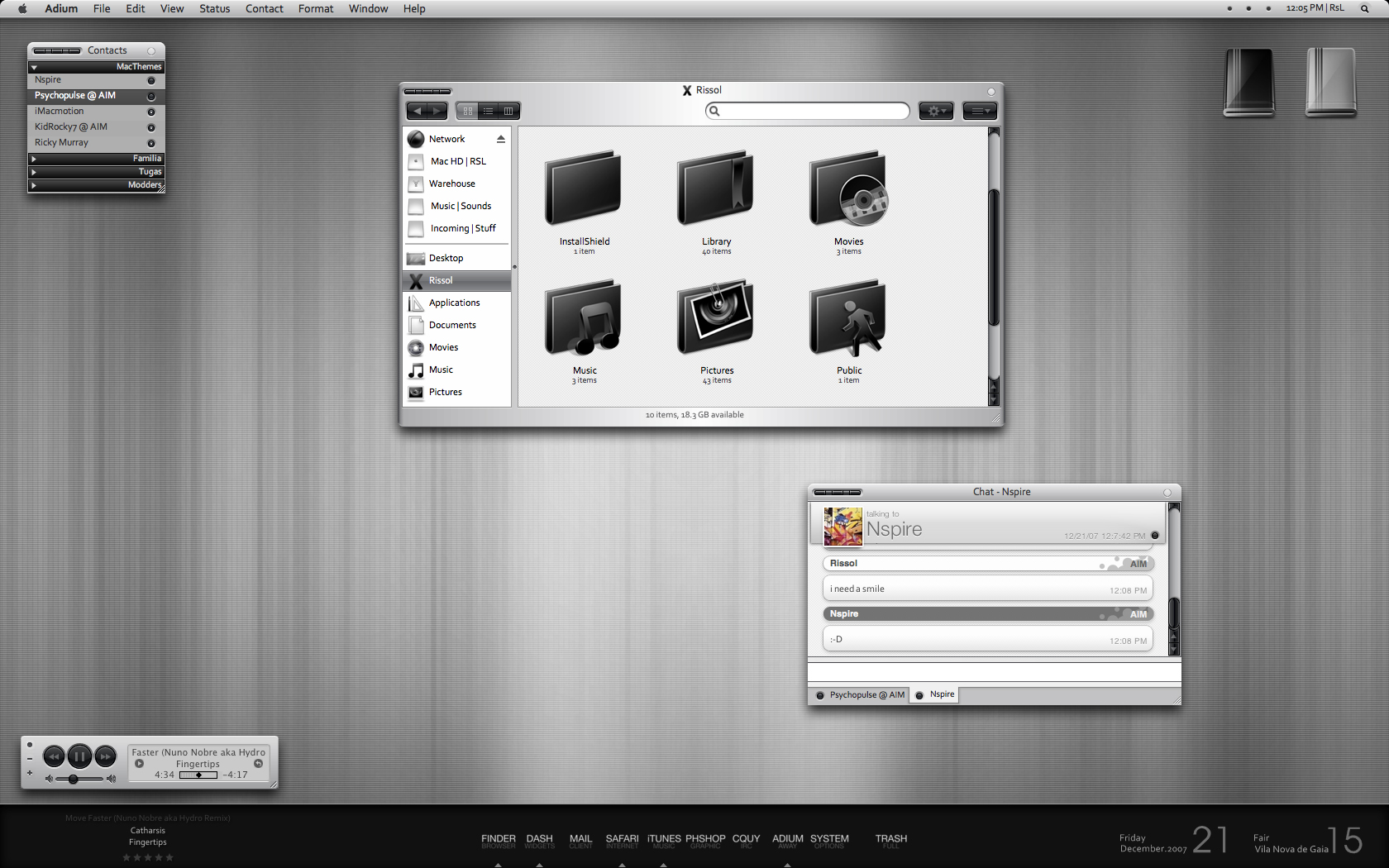Open Applications in Finder sidebar
The width and height of the screenshot is (1389, 868).
456,303
